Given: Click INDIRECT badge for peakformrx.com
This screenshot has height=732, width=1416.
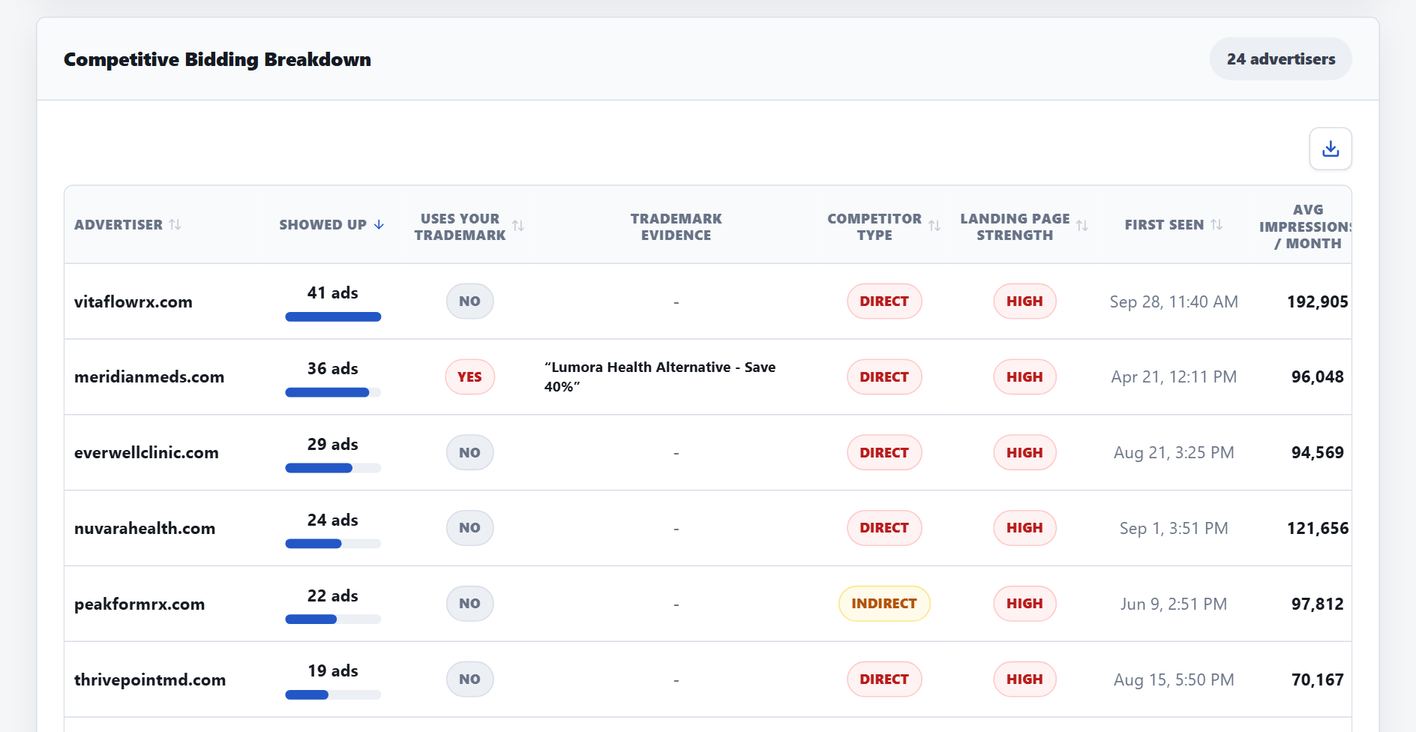Looking at the screenshot, I should [x=884, y=603].
